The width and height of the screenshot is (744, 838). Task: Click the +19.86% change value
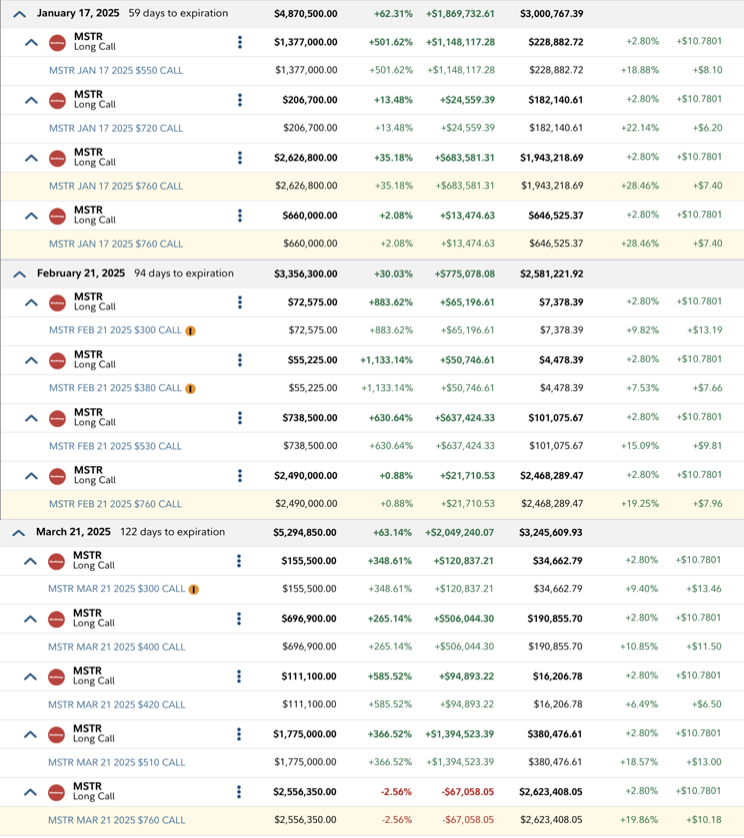click(x=639, y=820)
